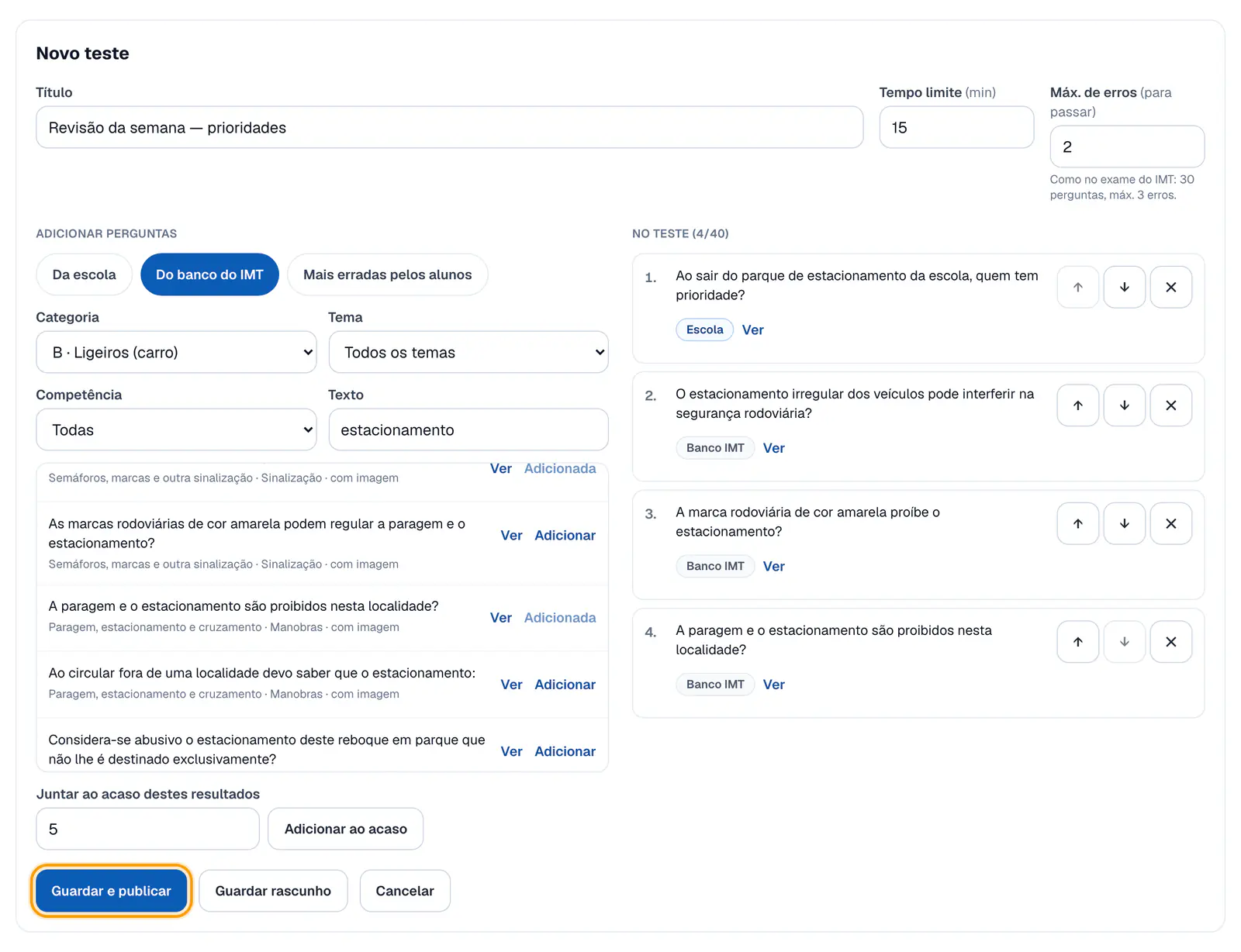Viewport: 1241px width, 952px height.
Task: View the 'marcas rodoviárias de cor amarela podem regular' result
Action: tap(511, 536)
